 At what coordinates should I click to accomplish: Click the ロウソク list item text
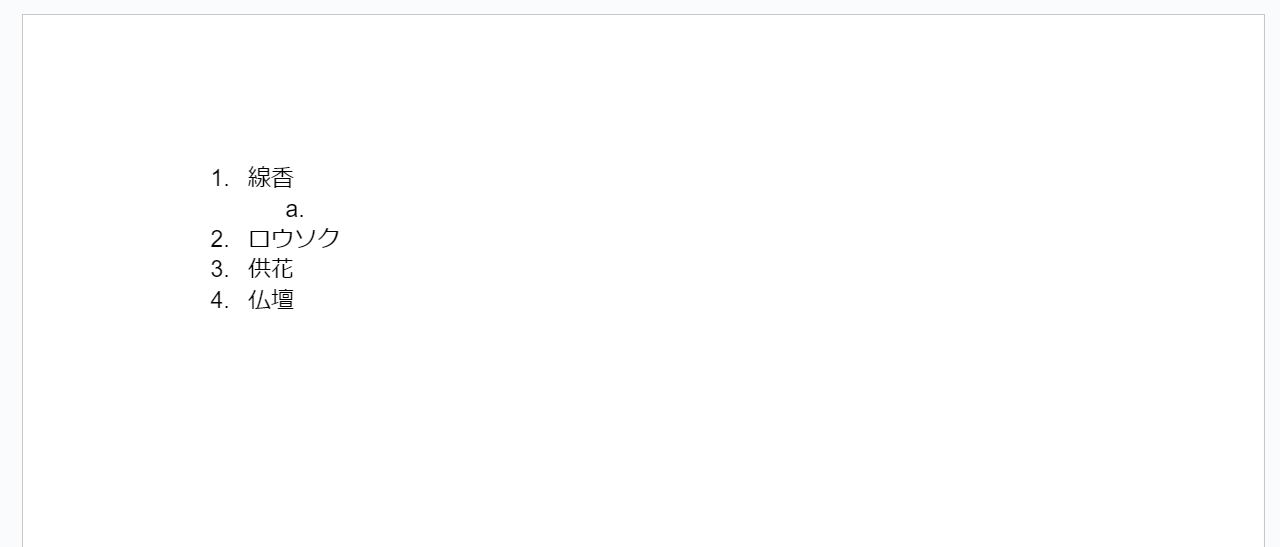coord(294,239)
